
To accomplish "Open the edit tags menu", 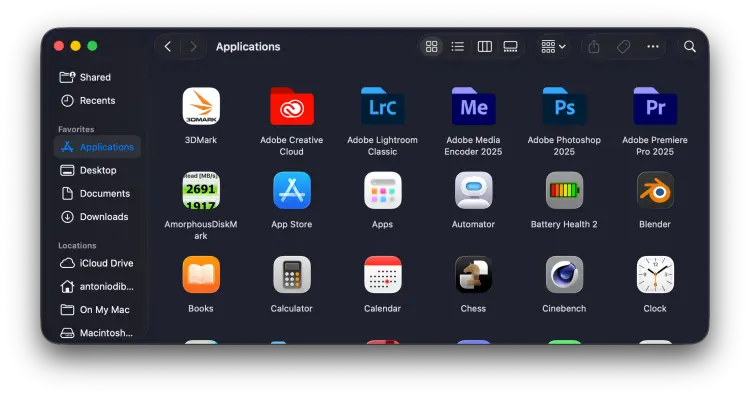I will [x=623, y=46].
